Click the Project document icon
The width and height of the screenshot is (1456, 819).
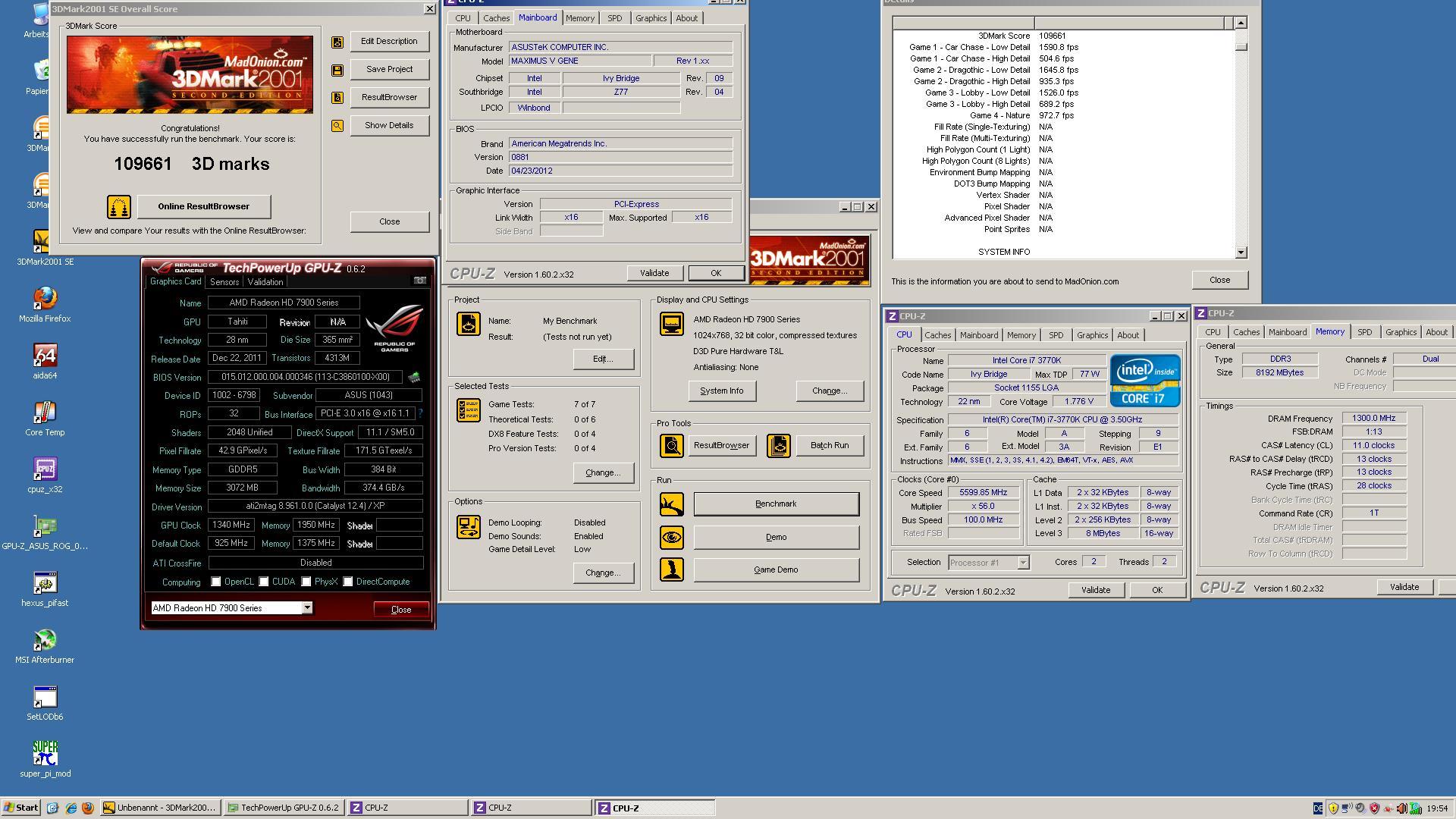(468, 324)
